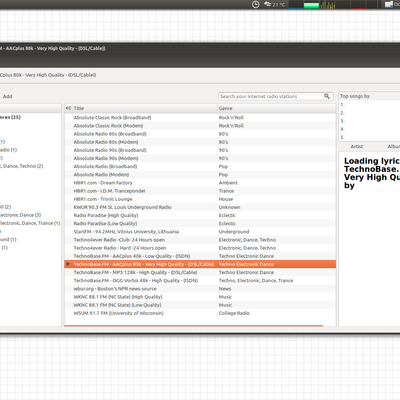
Task: Select StartFM - 94.2MHz Vilnius University station
Action: tap(200, 232)
